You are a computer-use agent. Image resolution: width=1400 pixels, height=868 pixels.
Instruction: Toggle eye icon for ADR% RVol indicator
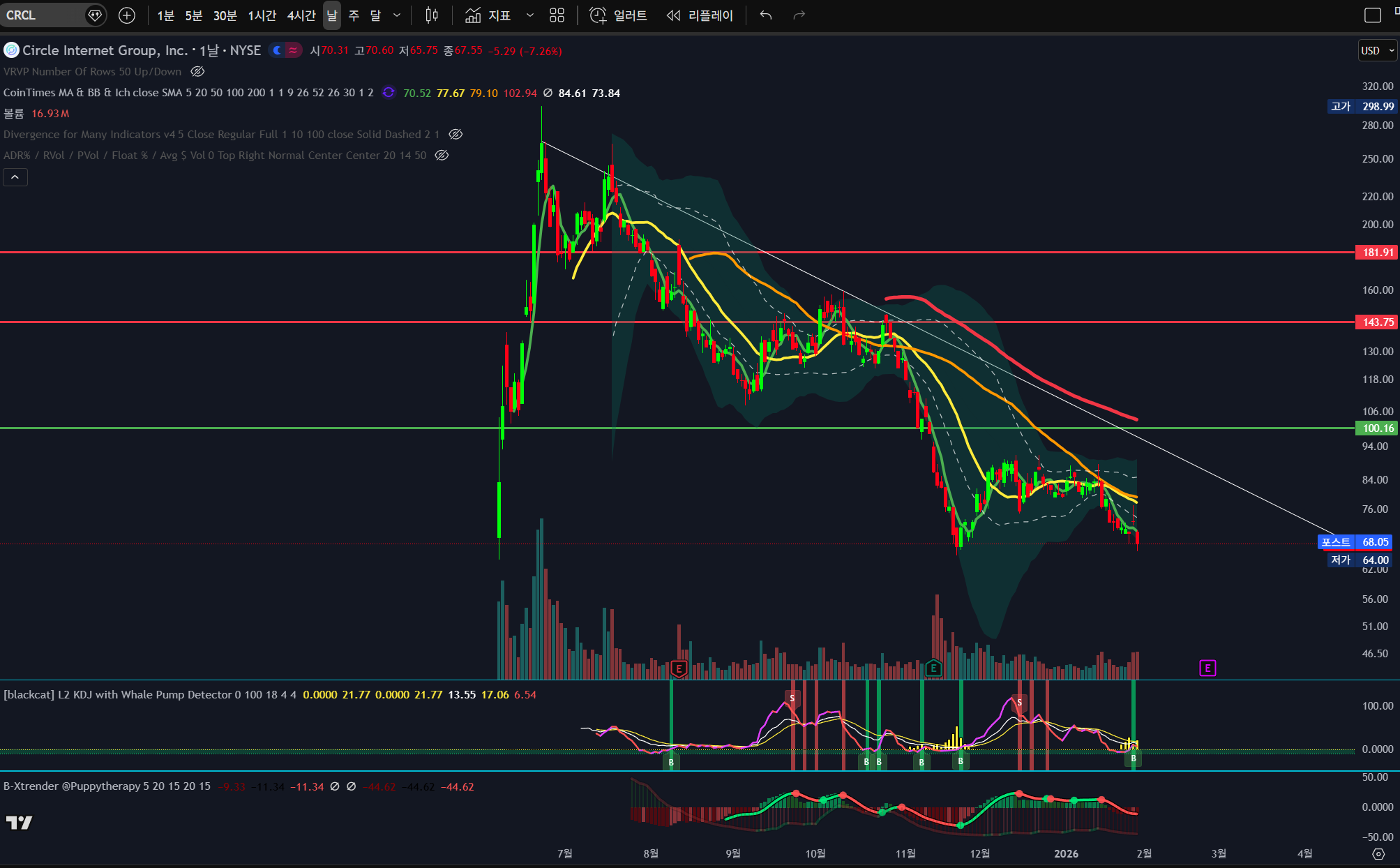(x=442, y=155)
